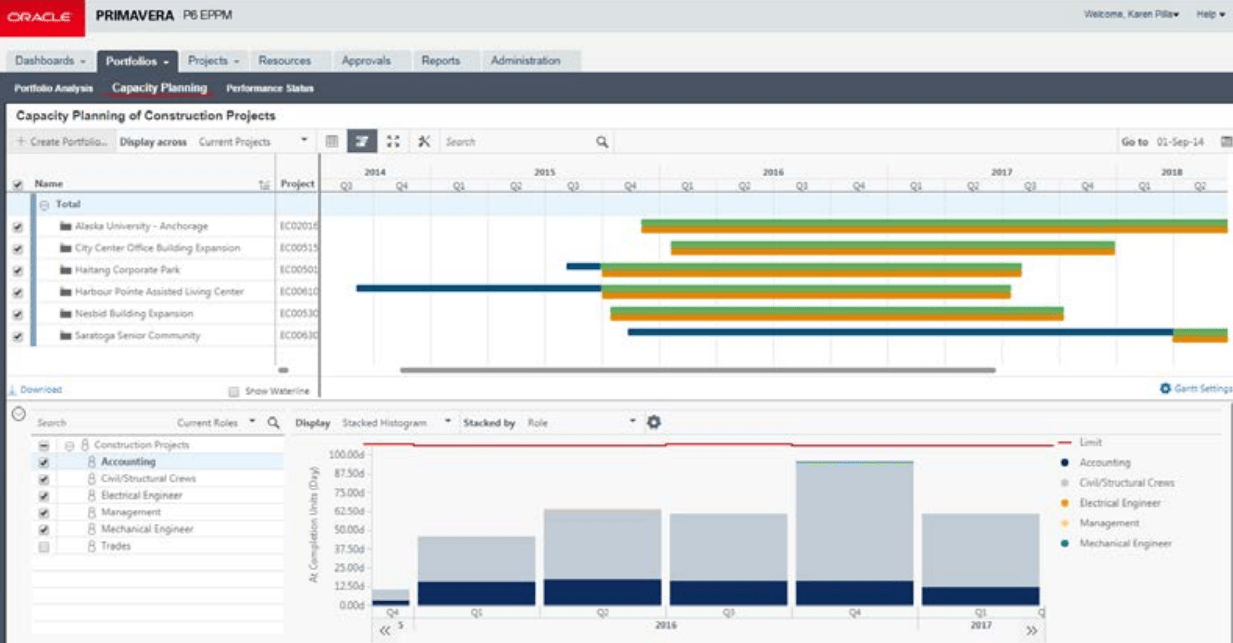Image resolution: width=1233 pixels, height=643 pixels.
Task: Click the City Center Office folder icon
Action: (x=66, y=248)
